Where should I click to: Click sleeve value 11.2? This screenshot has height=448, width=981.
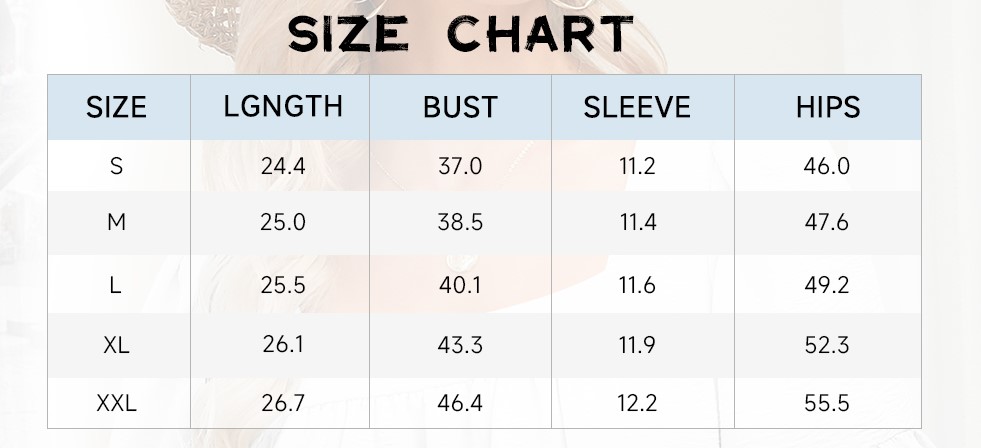pos(637,166)
